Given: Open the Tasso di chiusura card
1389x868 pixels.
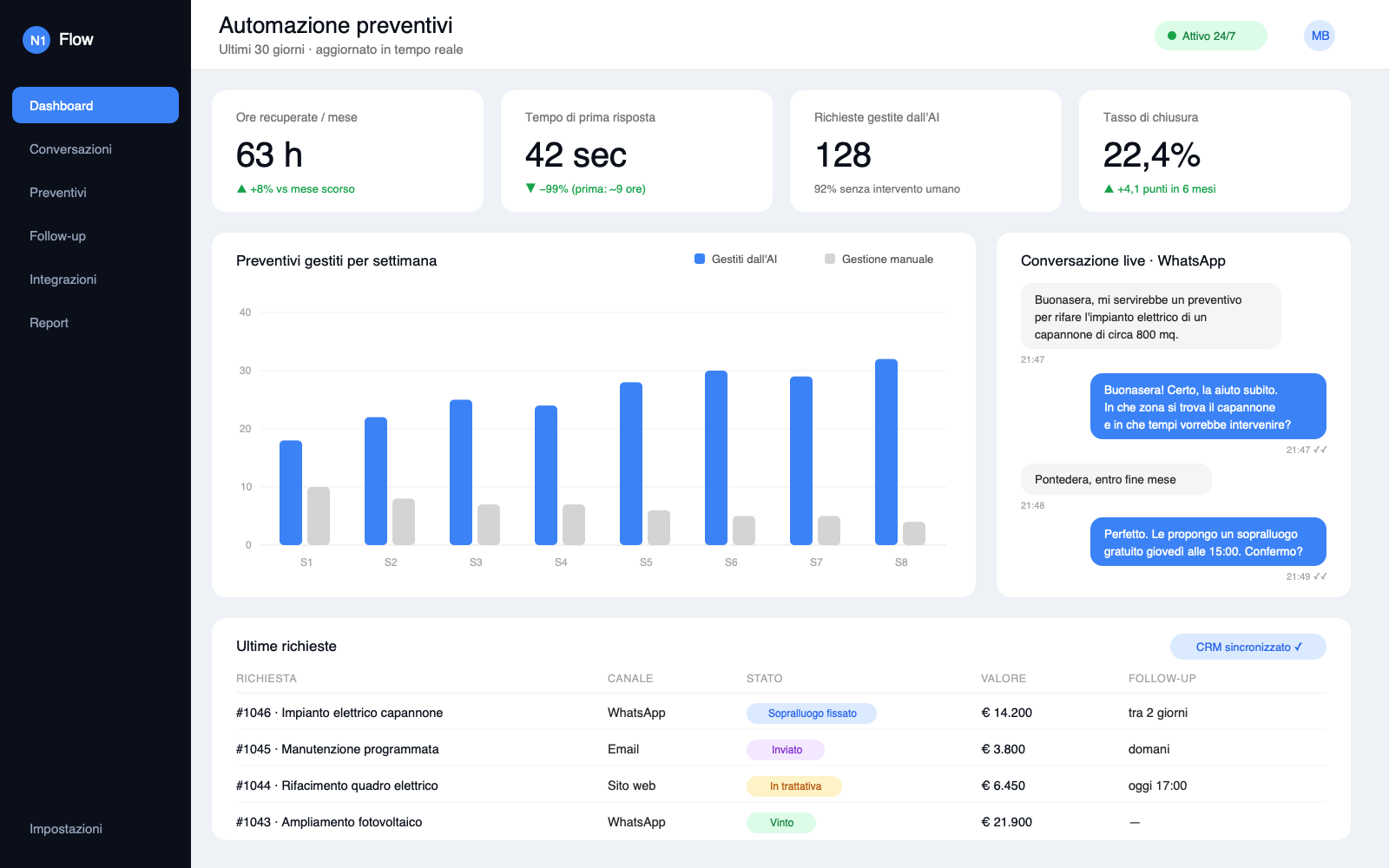Looking at the screenshot, I should tap(1215, 151).
